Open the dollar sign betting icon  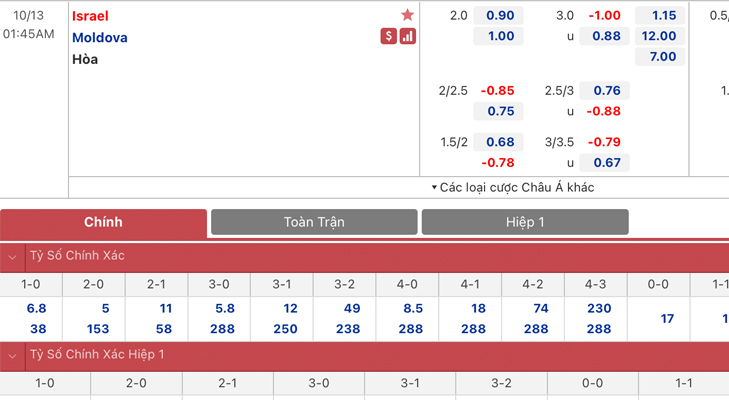tap(389, 37)
